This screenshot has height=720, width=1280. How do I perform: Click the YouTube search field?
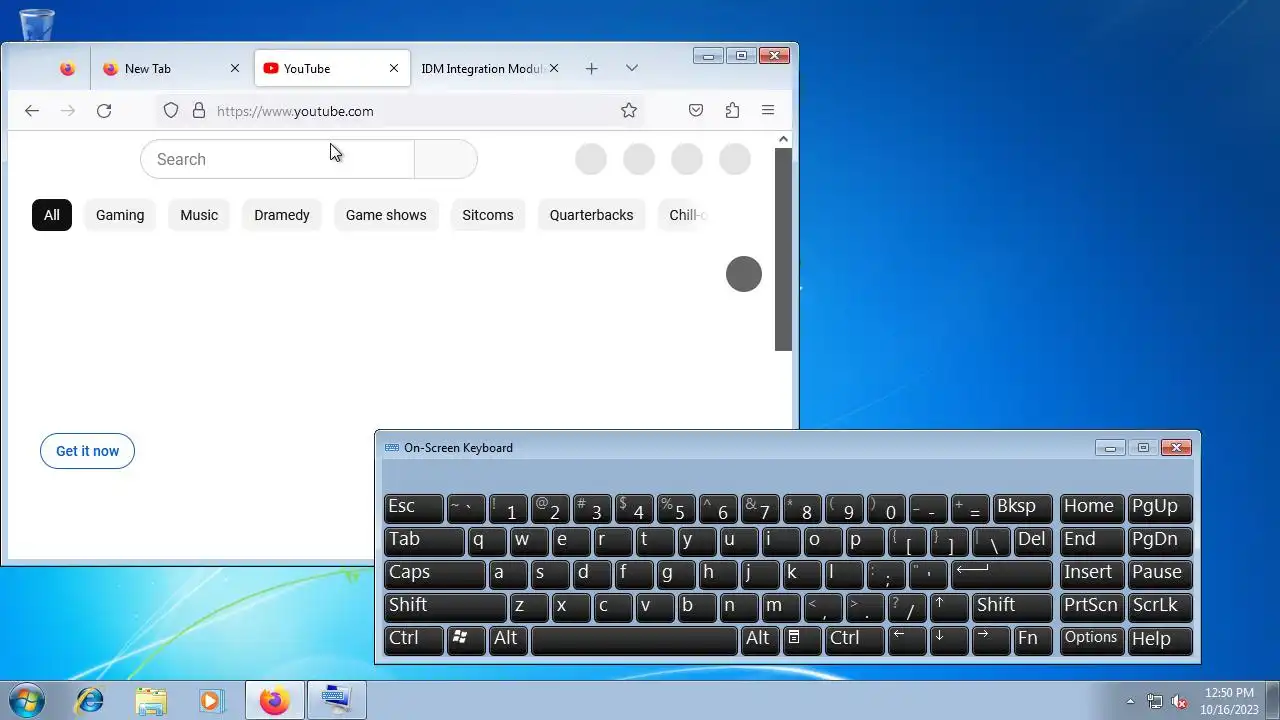coord(277,159)
